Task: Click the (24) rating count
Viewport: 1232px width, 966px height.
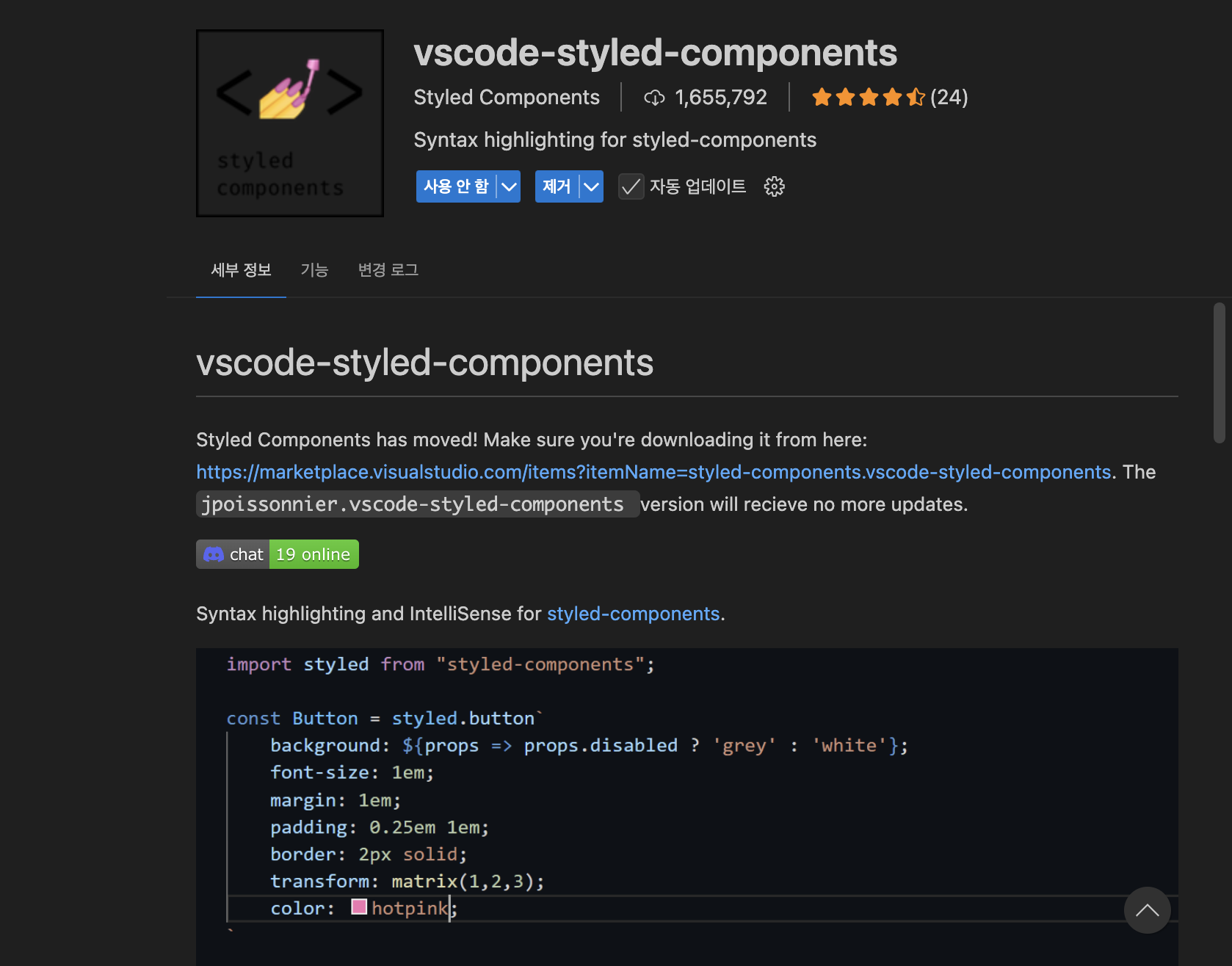Action: tap(949, 97)
